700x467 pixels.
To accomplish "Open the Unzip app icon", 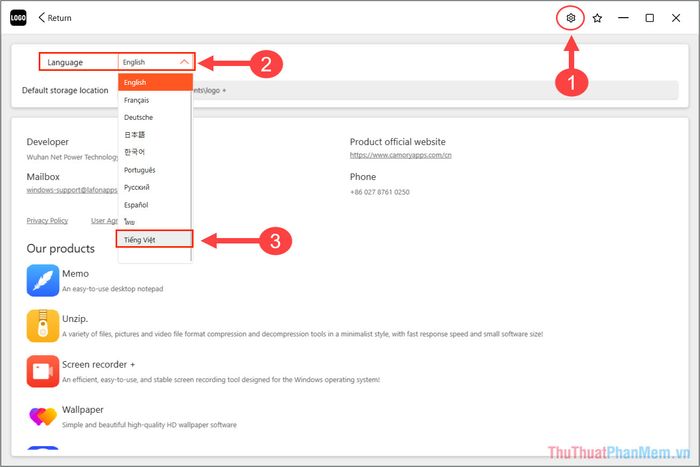I will click(43, 325).
